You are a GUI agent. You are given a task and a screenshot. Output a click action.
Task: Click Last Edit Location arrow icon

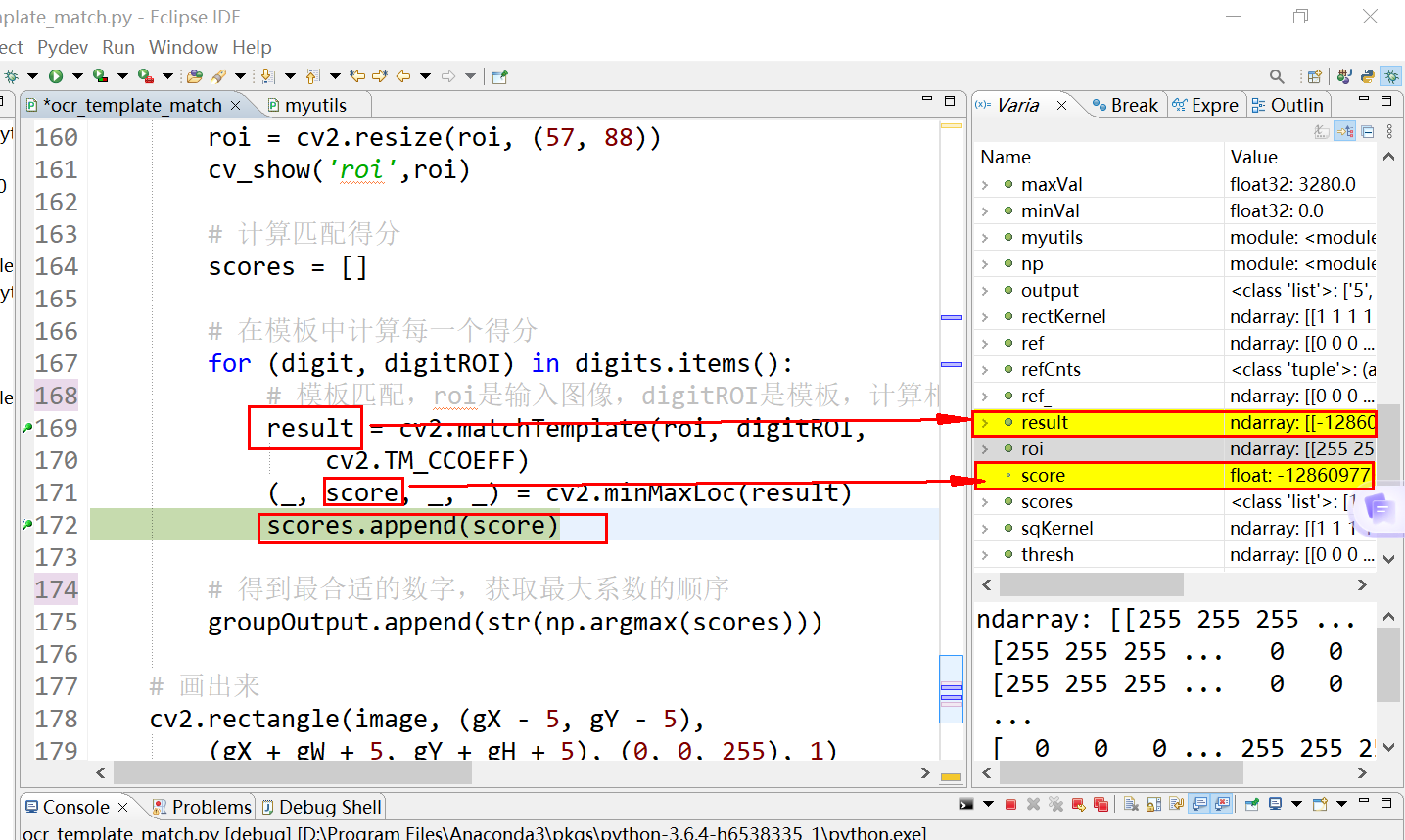tap(357, 76)
